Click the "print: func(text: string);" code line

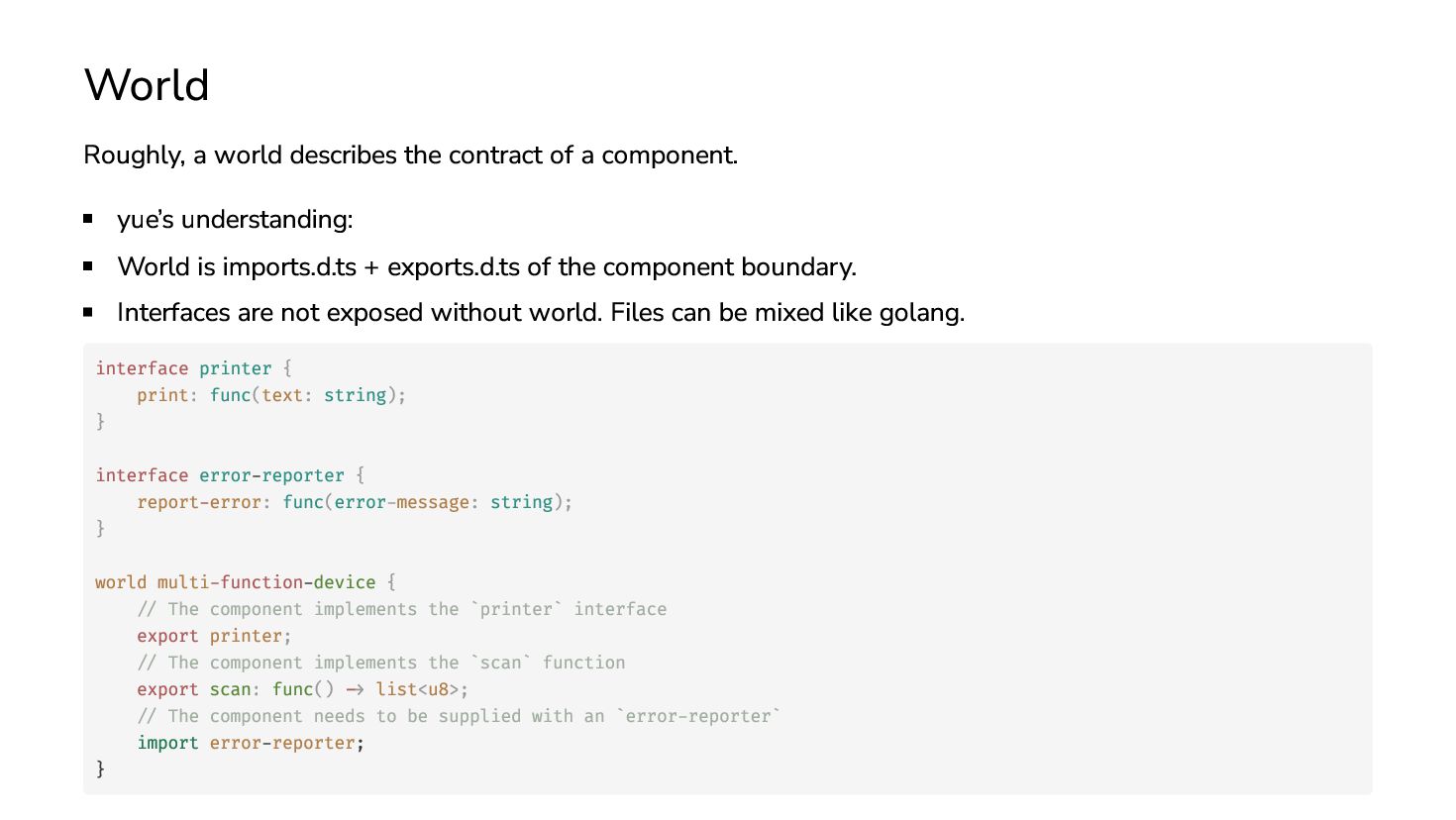tap(271, 395)
